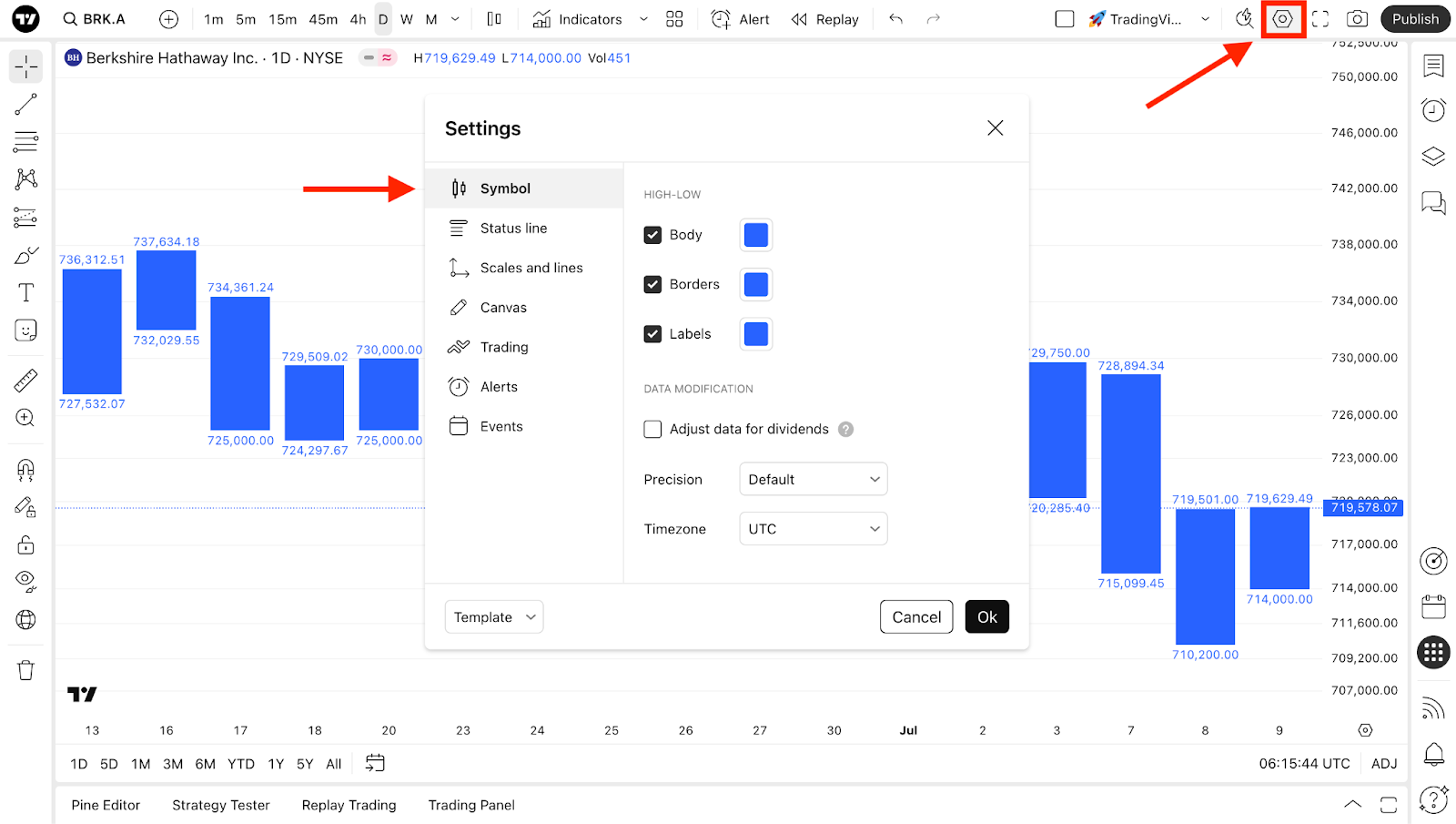
Task: Pick the ruler measure tool
Action: tap(25, 380)
